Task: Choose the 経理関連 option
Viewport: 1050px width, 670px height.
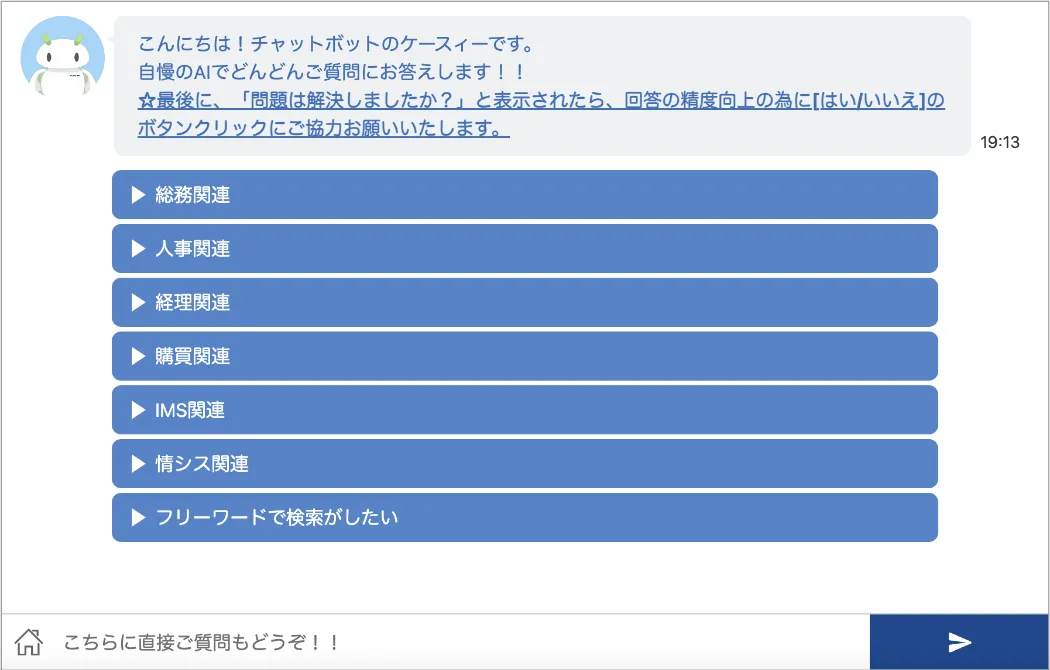Action: pos(524,302)
